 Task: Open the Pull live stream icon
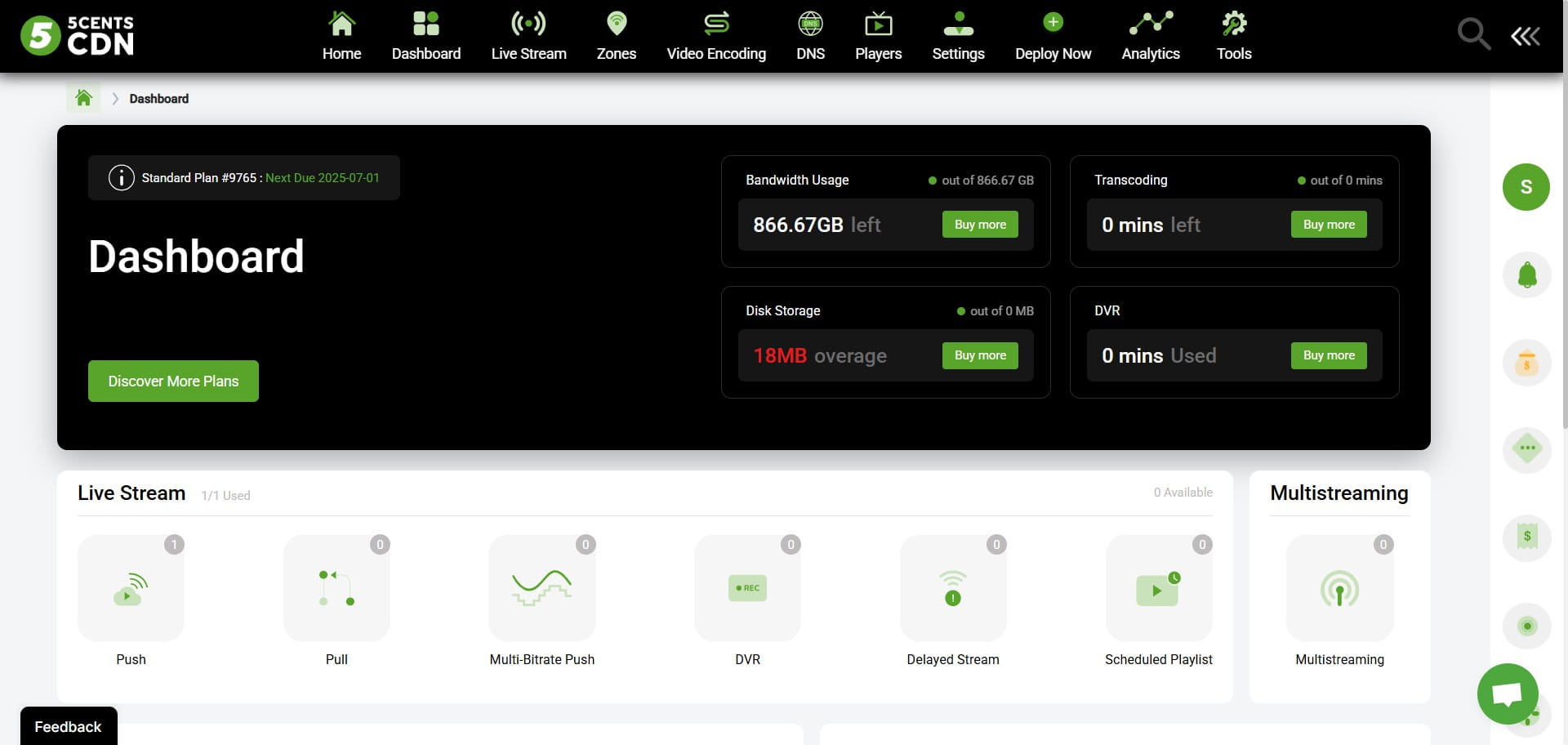click(x=336, y=588)
